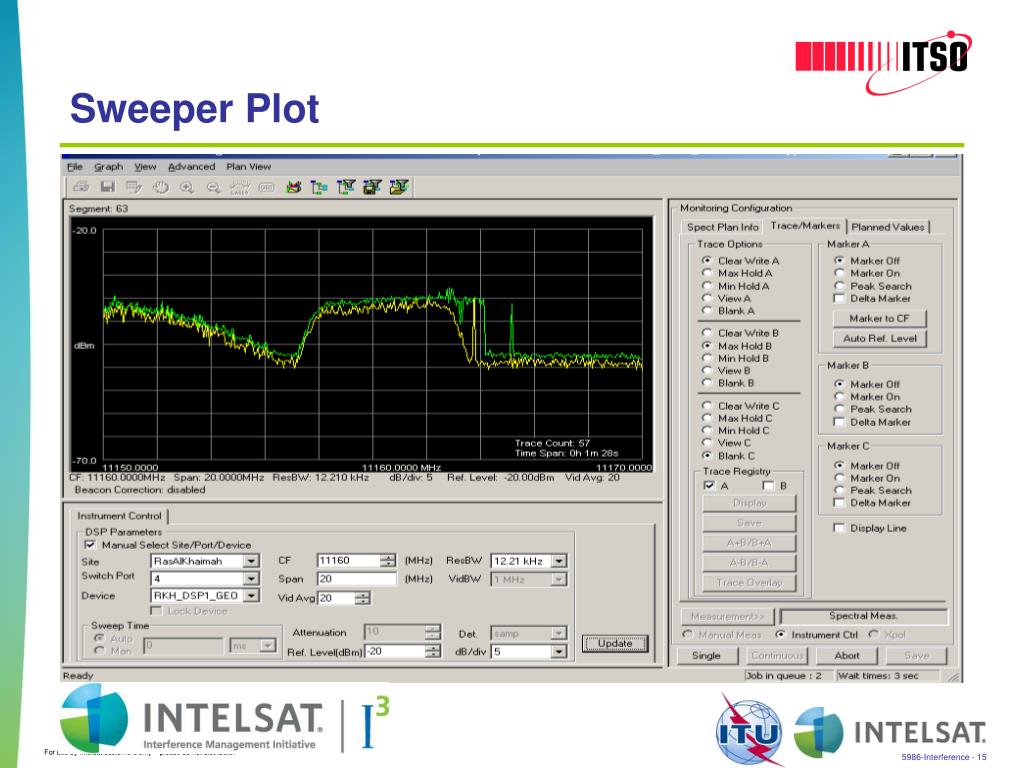
Task: Uncheck Manual Select Site/Port/Device
Action: pos(90,545)
